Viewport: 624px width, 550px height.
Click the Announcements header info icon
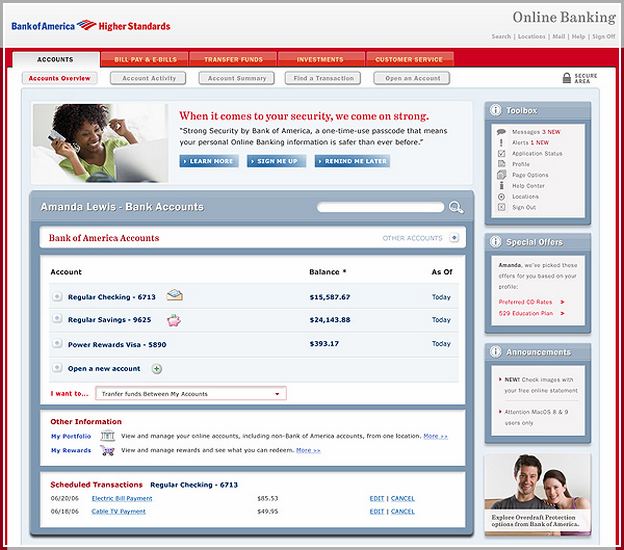coord(495,352)
